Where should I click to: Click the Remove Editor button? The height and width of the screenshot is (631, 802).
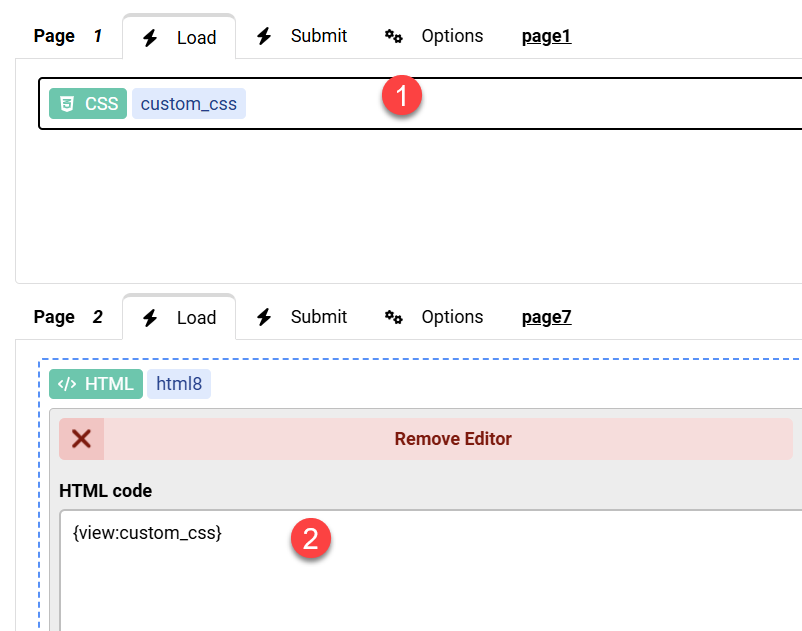(x=452, y=438)
